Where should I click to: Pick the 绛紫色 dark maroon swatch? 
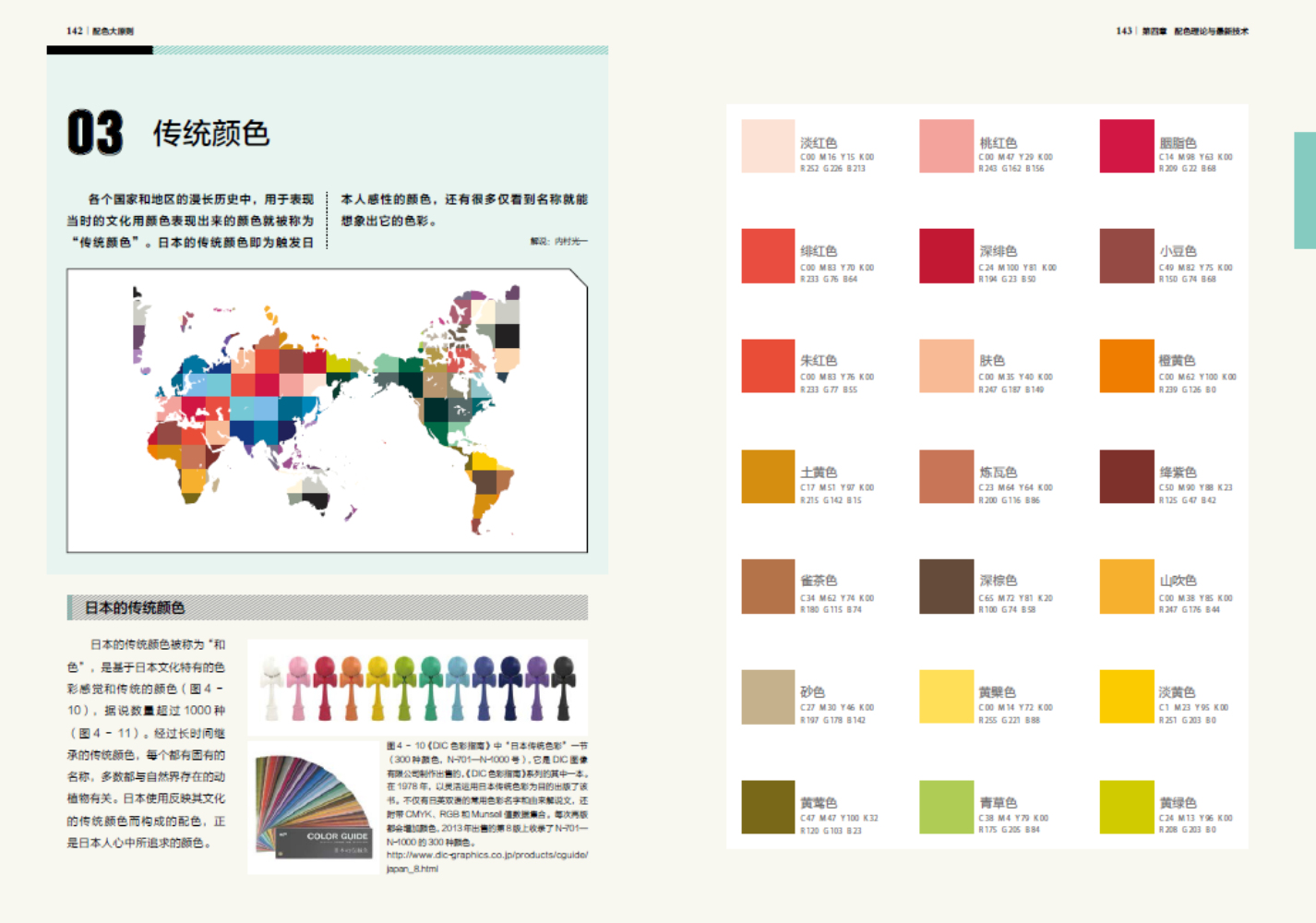point(1127,476)
